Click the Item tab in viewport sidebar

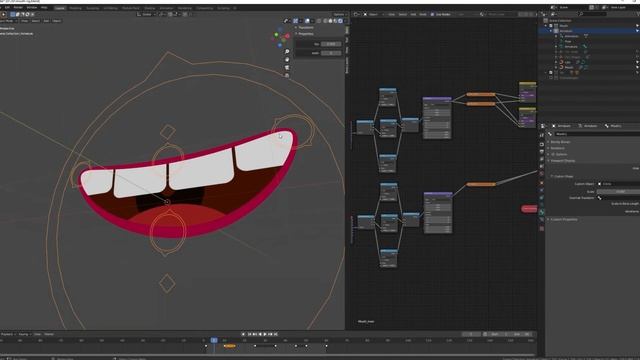tap(347, 30)
